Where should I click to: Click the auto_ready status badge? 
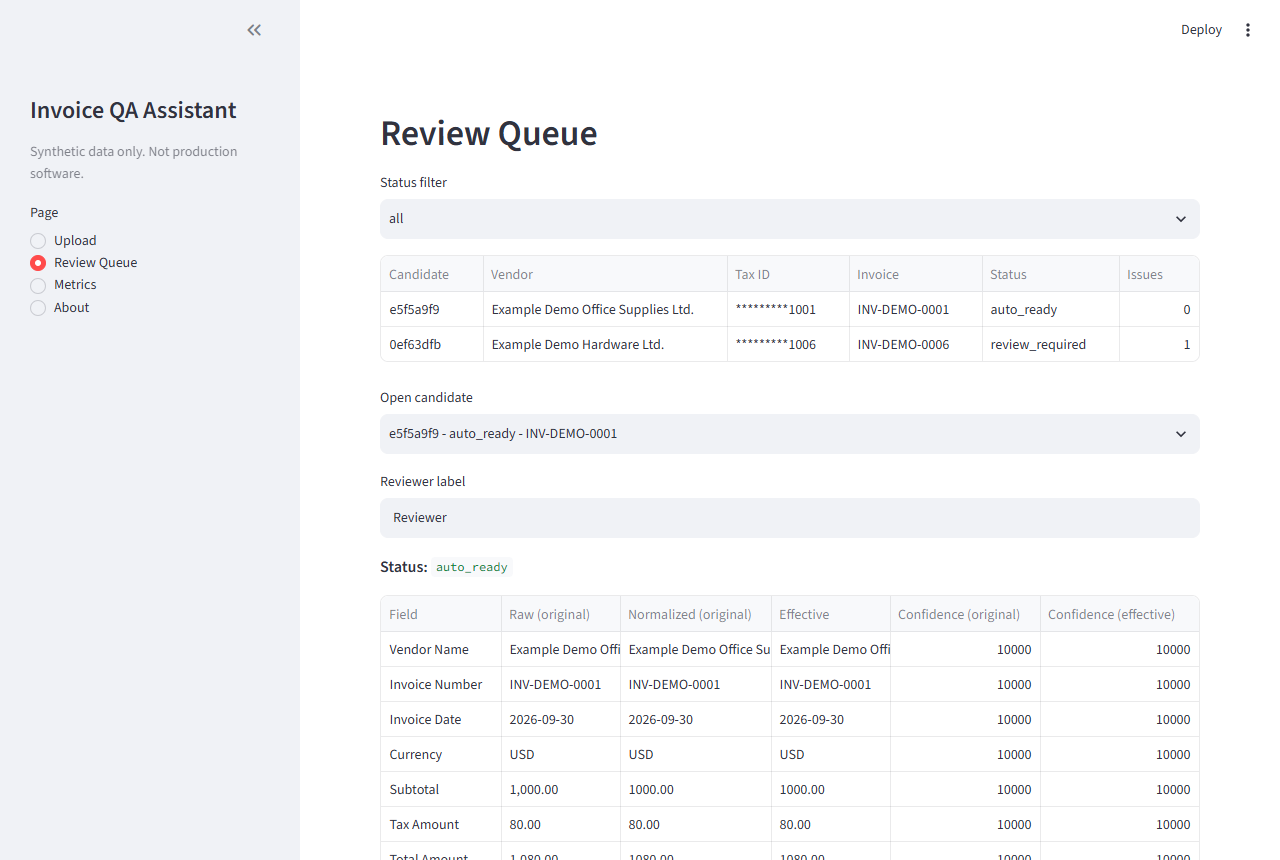(x=472, y=567)
